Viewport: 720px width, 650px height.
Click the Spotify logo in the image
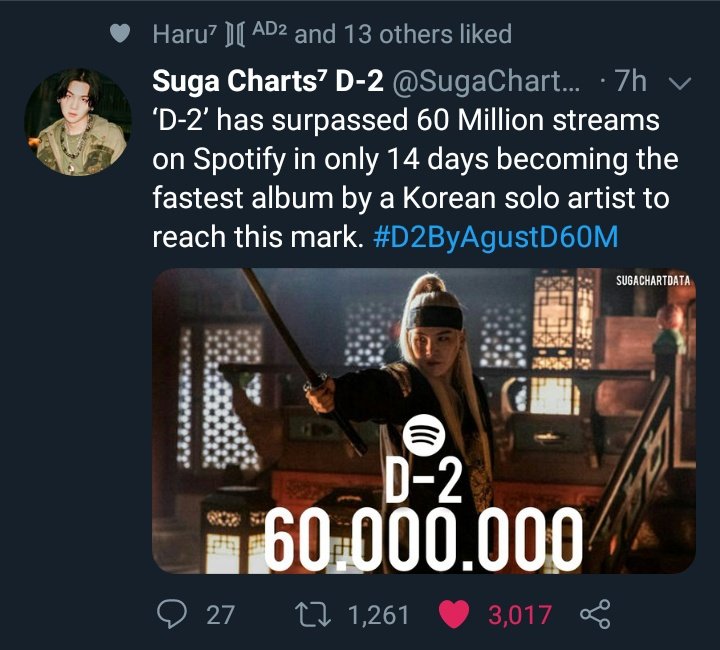point(422,436)
